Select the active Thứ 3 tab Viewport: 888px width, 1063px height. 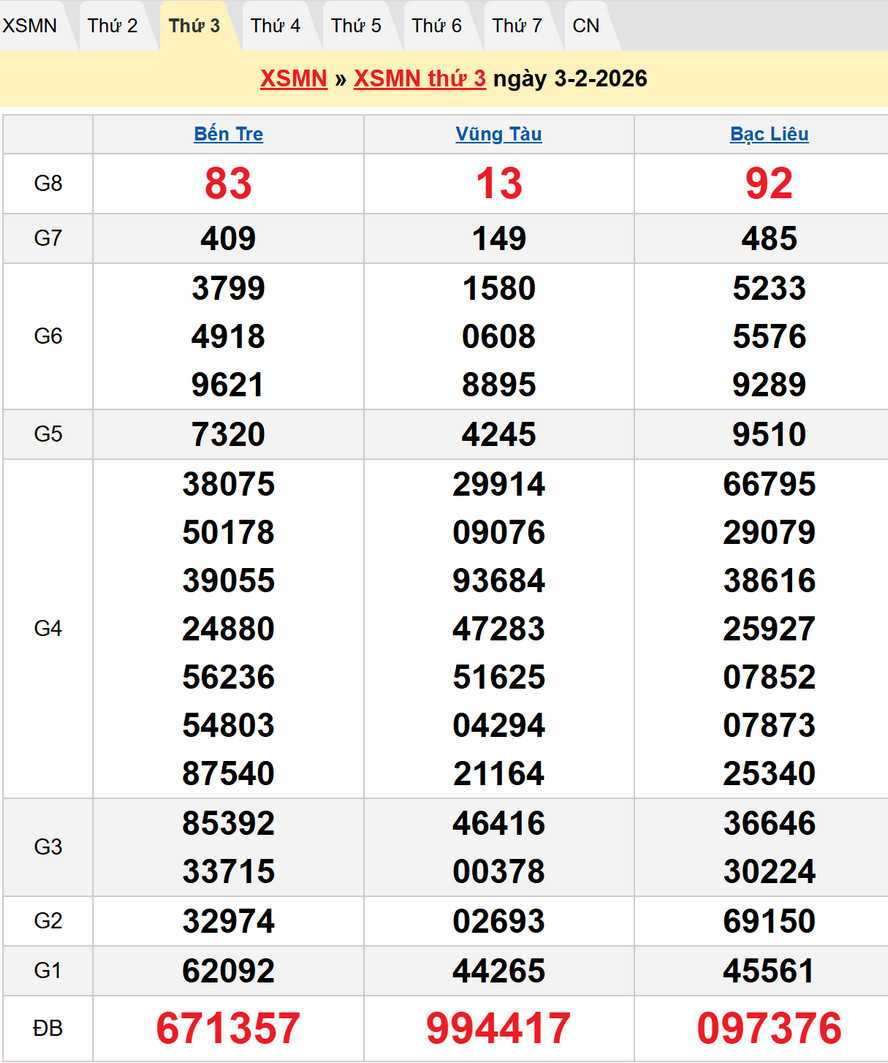coord(194,26)
